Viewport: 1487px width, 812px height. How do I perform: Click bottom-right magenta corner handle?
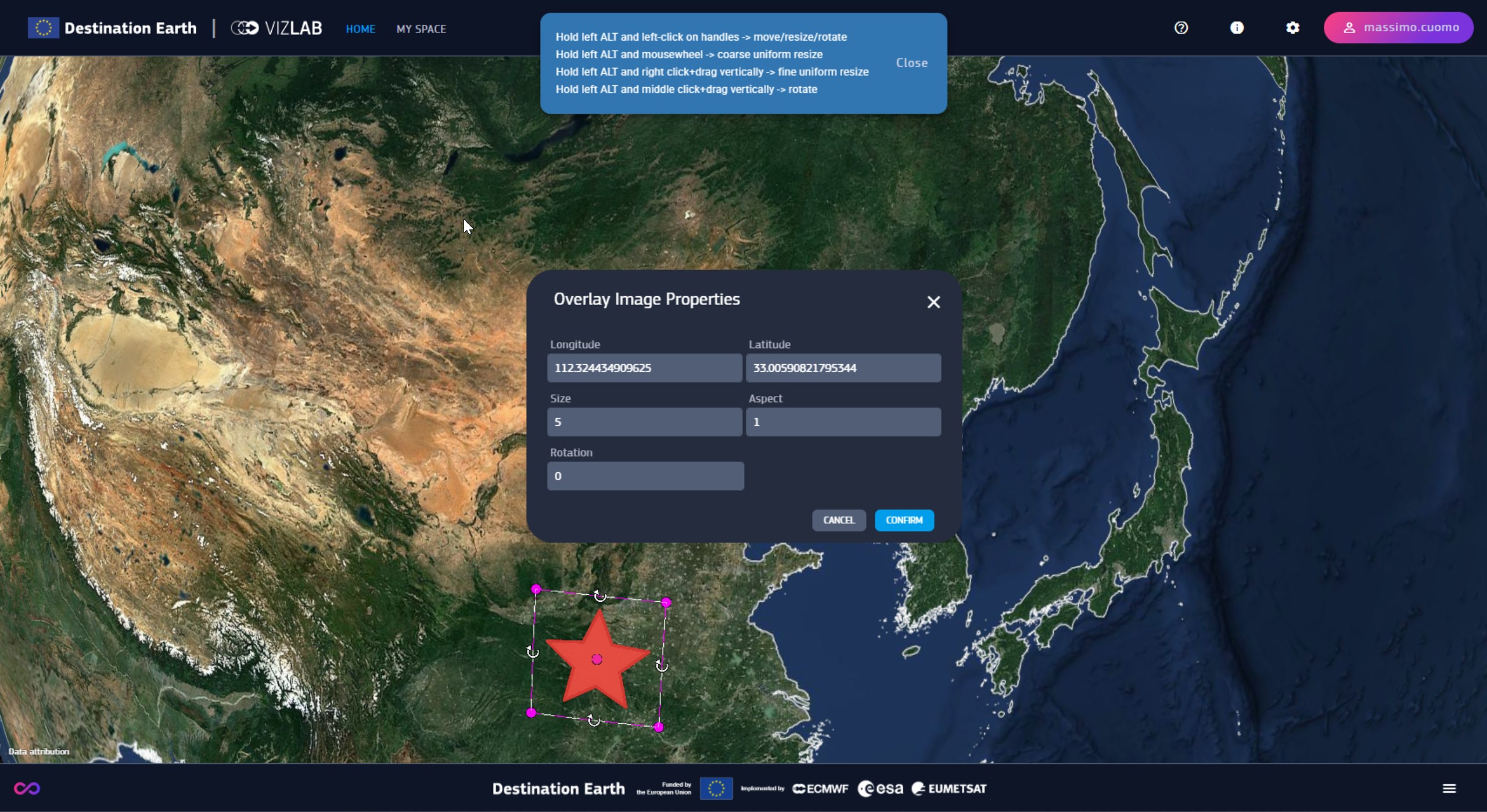coord(659,727)
